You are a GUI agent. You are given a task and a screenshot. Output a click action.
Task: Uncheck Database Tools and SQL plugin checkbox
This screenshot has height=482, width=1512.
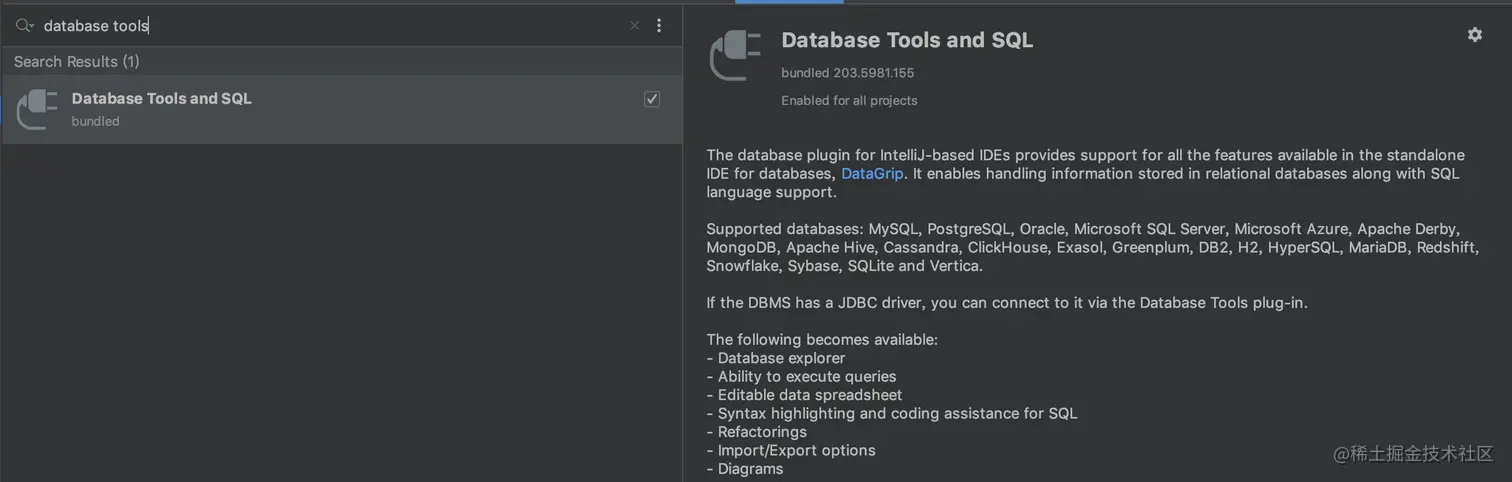[652, 99]
